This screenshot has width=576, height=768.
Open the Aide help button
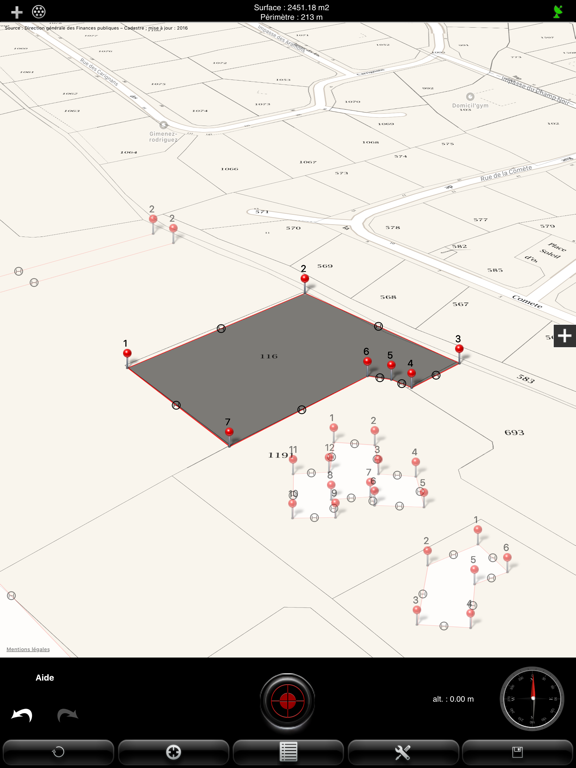(45, 678)
